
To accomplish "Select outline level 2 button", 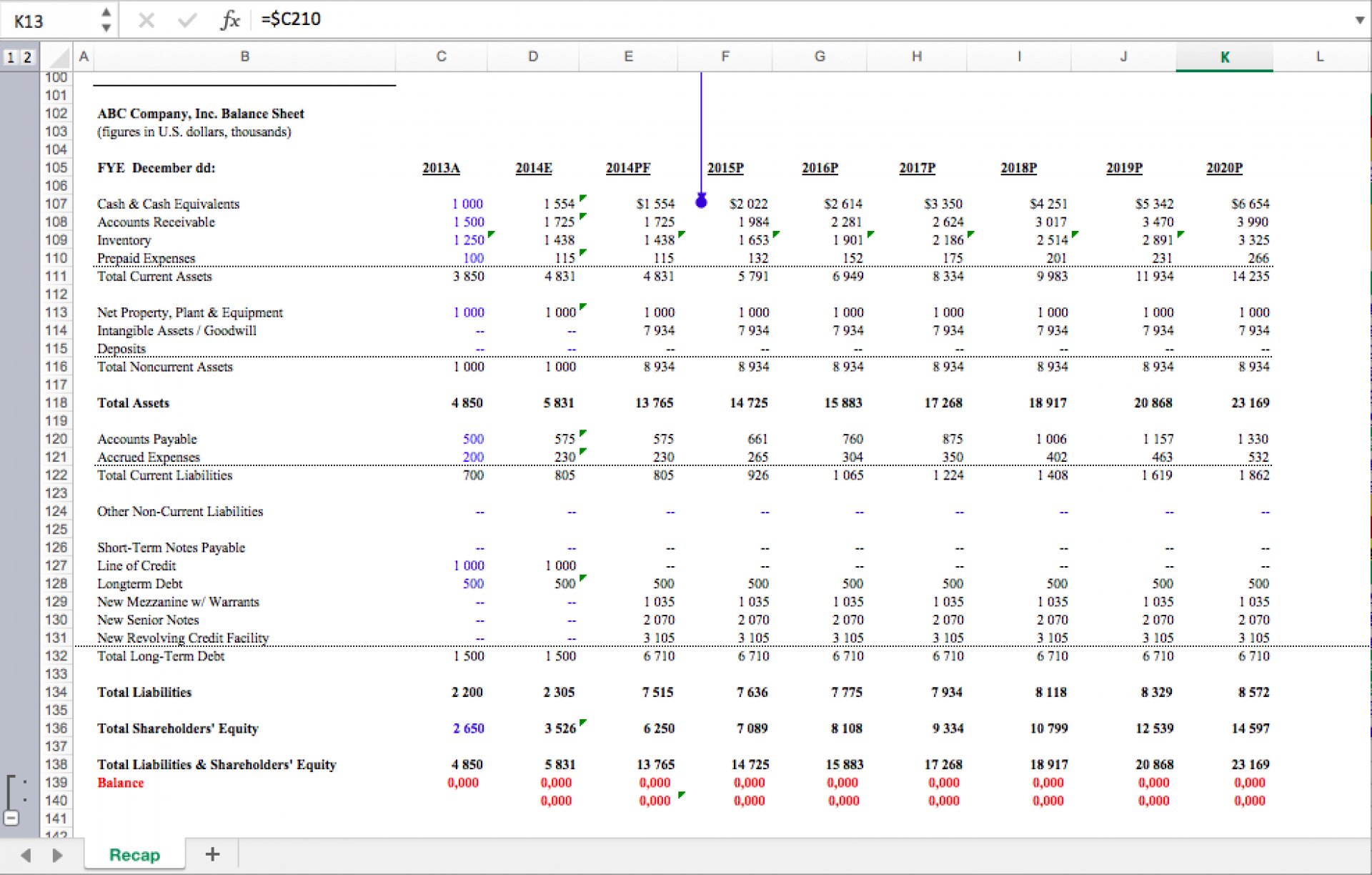I will coord(27,57).
